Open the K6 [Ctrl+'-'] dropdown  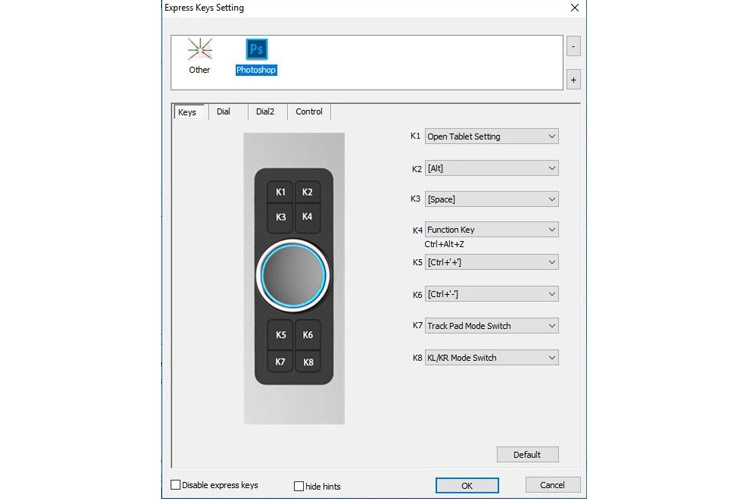coord(492,294)
